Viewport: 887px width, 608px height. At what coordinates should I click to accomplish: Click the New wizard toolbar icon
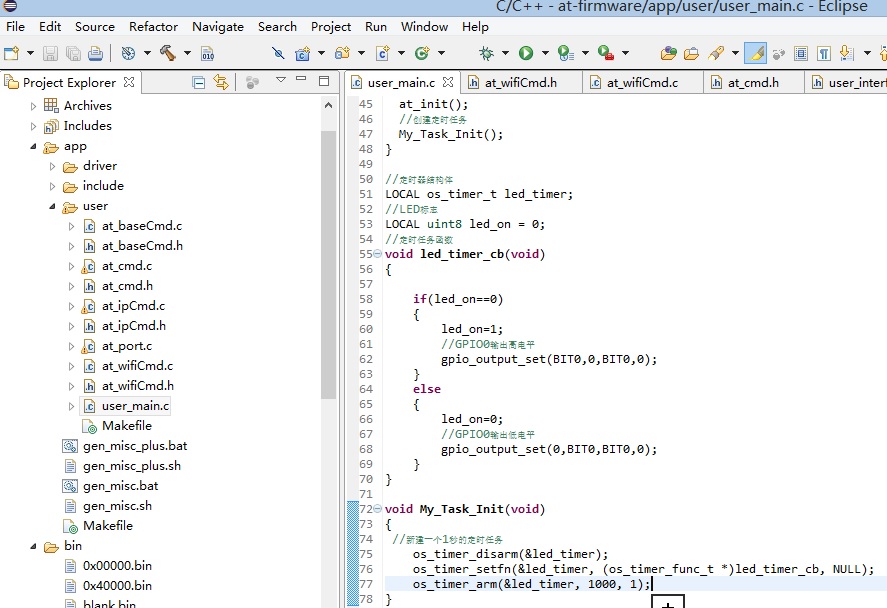11,53
